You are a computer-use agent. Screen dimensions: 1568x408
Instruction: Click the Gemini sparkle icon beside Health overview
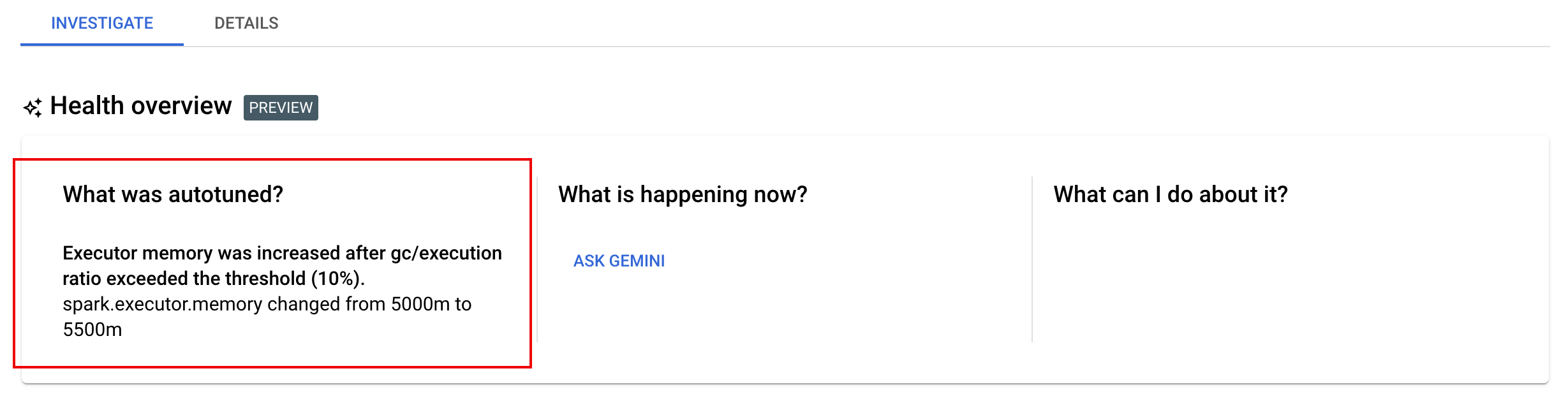click(x=33, y=107)
